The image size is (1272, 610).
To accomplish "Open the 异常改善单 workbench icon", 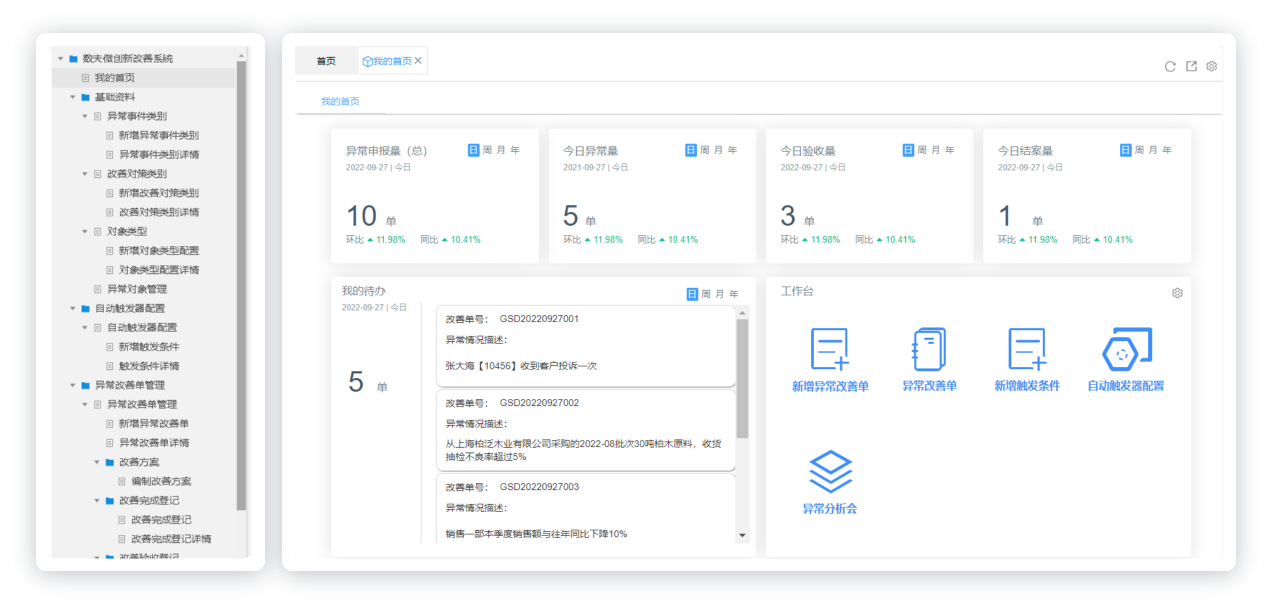I will click(x=929, y=351).
